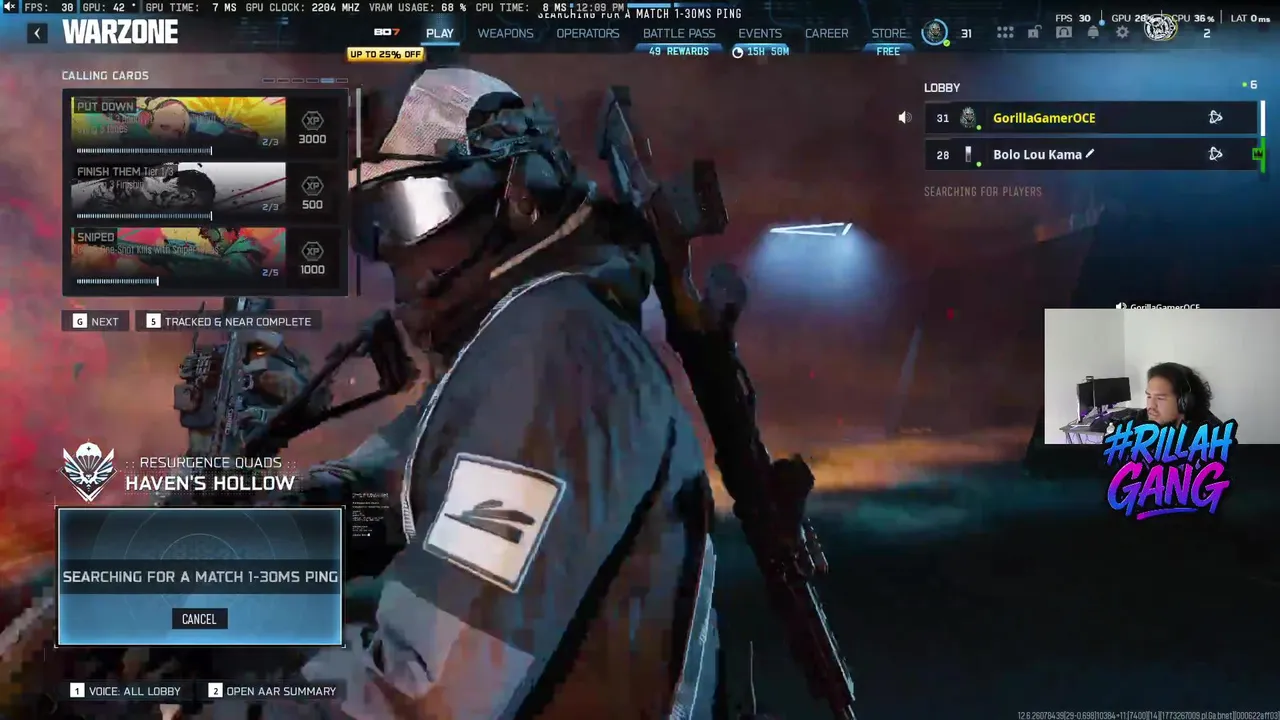This screenshot has width=1280, height=720.
Task: Click the 49 Rewards label
Action: pyautogui.click(x=679, y=51)
